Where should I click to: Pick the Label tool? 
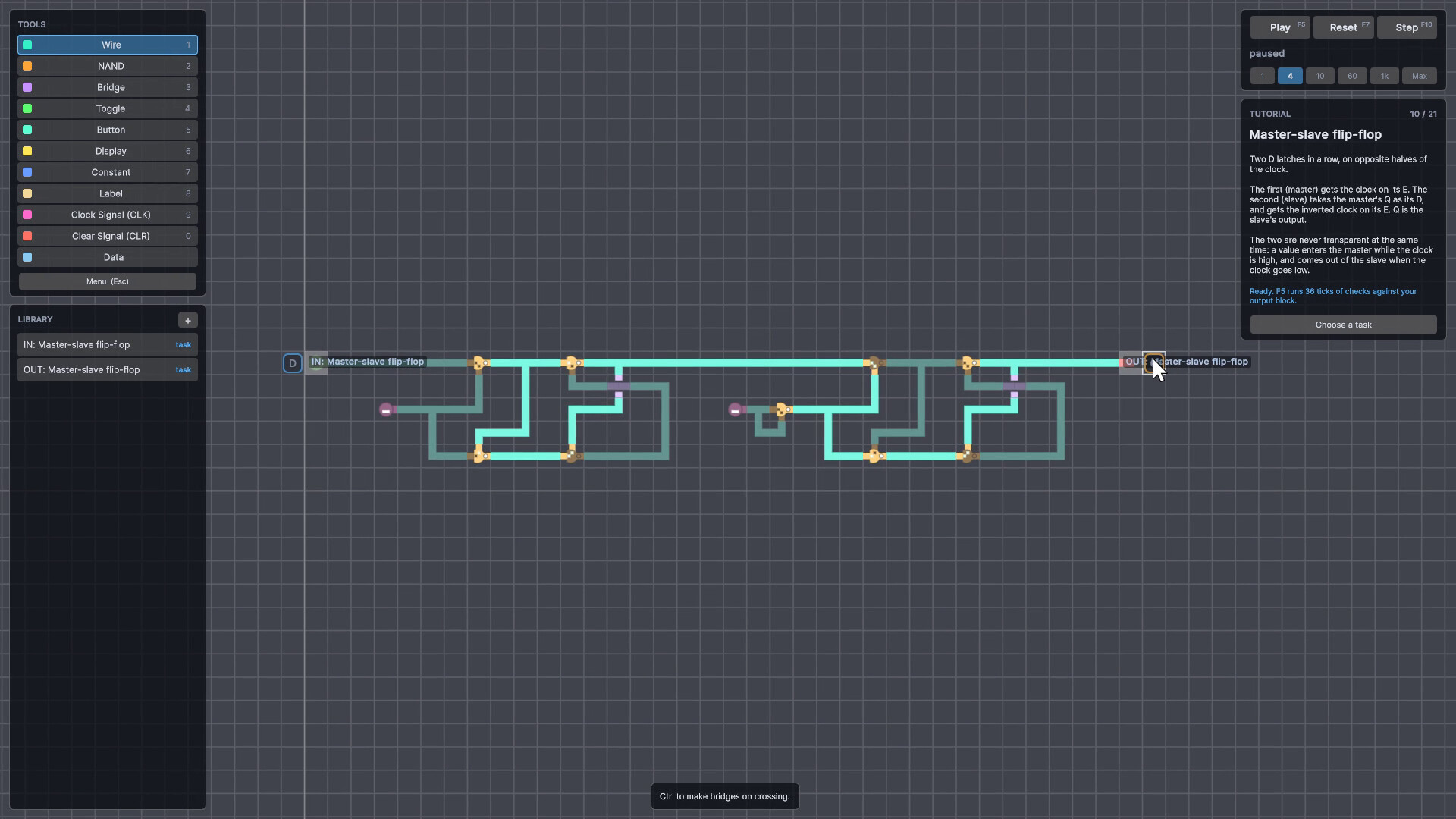[x=108, y=193]
